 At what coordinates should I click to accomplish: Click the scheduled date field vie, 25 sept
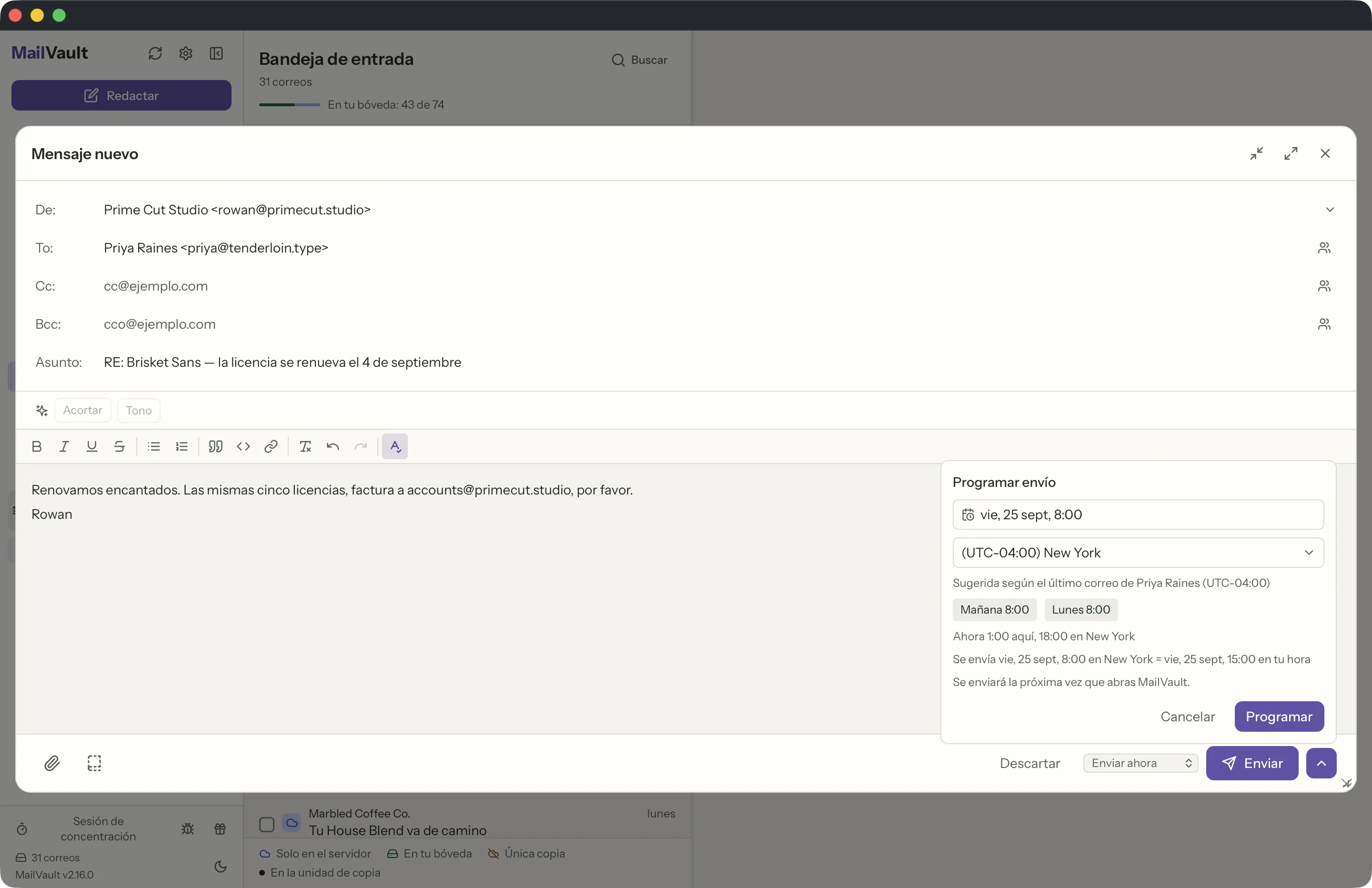(x=1138, y=515)
